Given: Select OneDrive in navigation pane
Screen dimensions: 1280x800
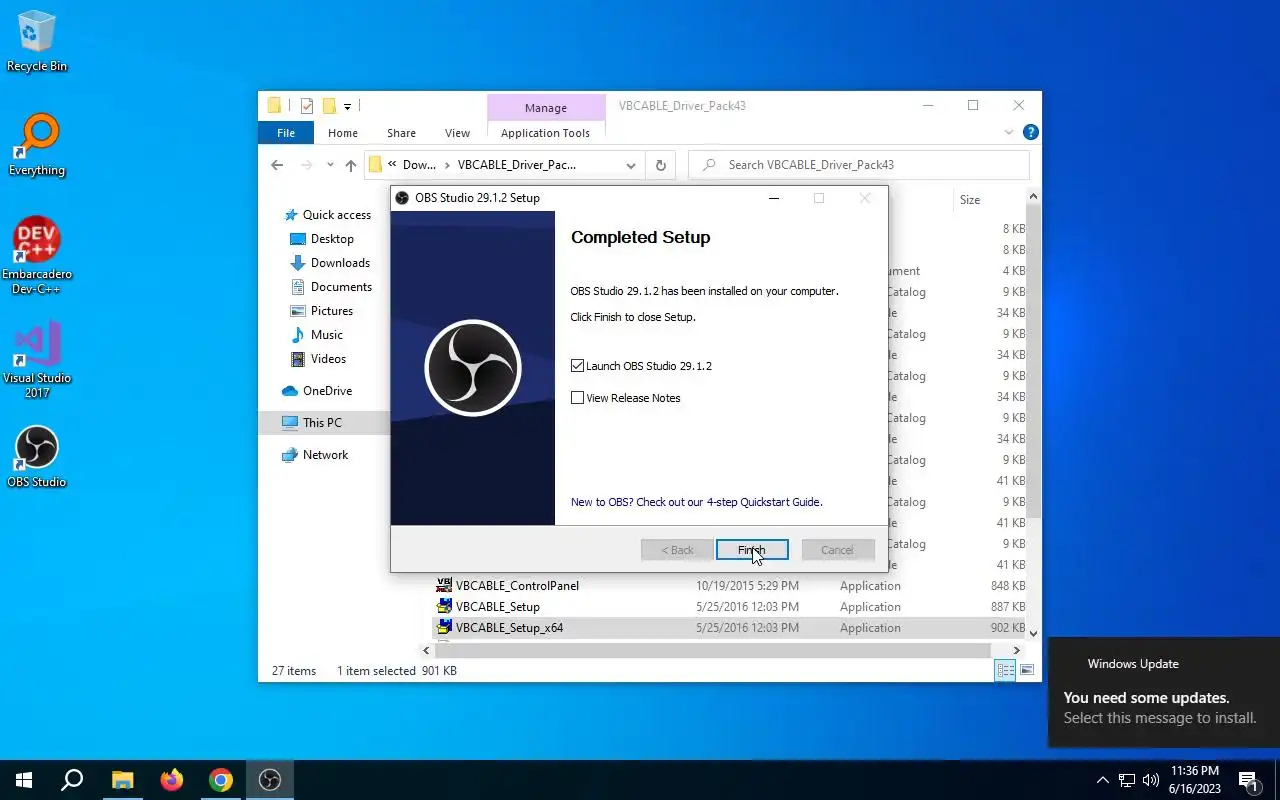Looking at the screenshot, I should [327, 391].
